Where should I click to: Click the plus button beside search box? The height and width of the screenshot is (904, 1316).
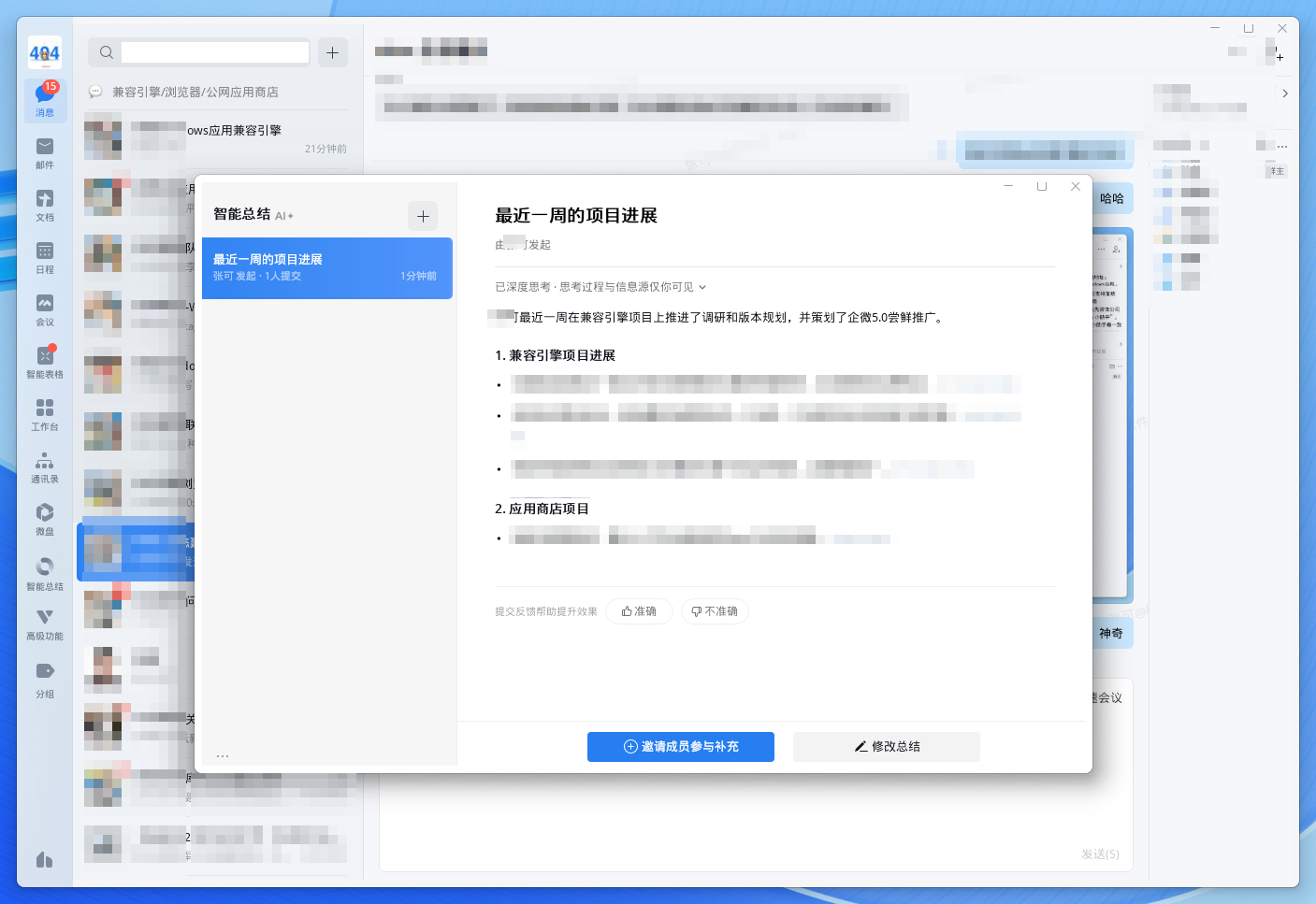point(333,52)
